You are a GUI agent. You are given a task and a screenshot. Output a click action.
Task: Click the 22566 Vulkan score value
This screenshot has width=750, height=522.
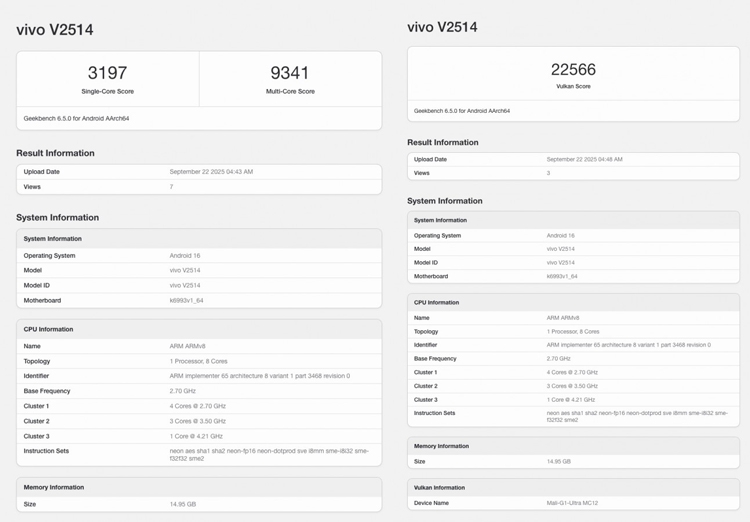[573, 69]
